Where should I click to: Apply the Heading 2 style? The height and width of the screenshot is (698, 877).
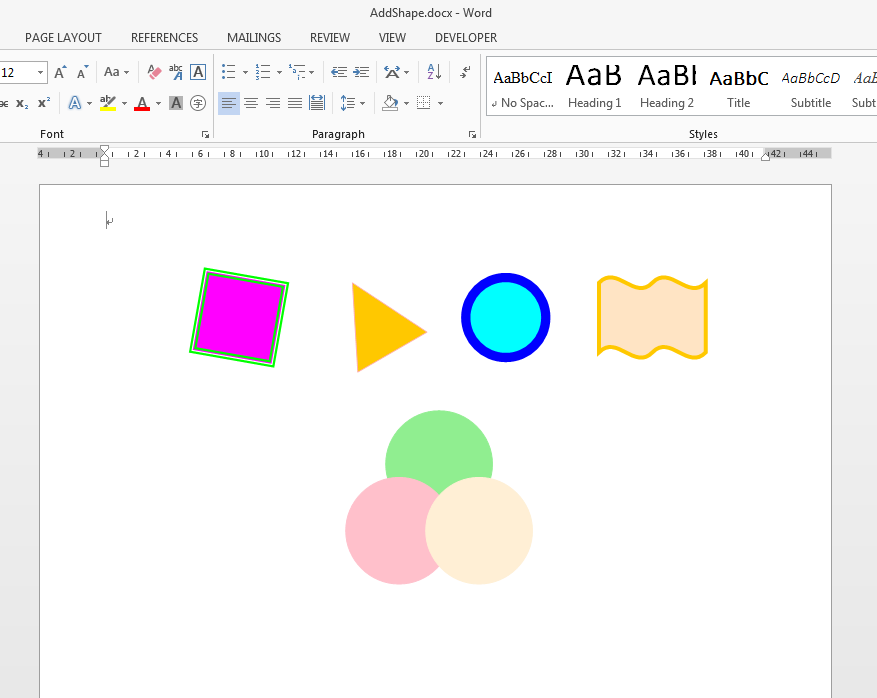click(x=667, y=86)
